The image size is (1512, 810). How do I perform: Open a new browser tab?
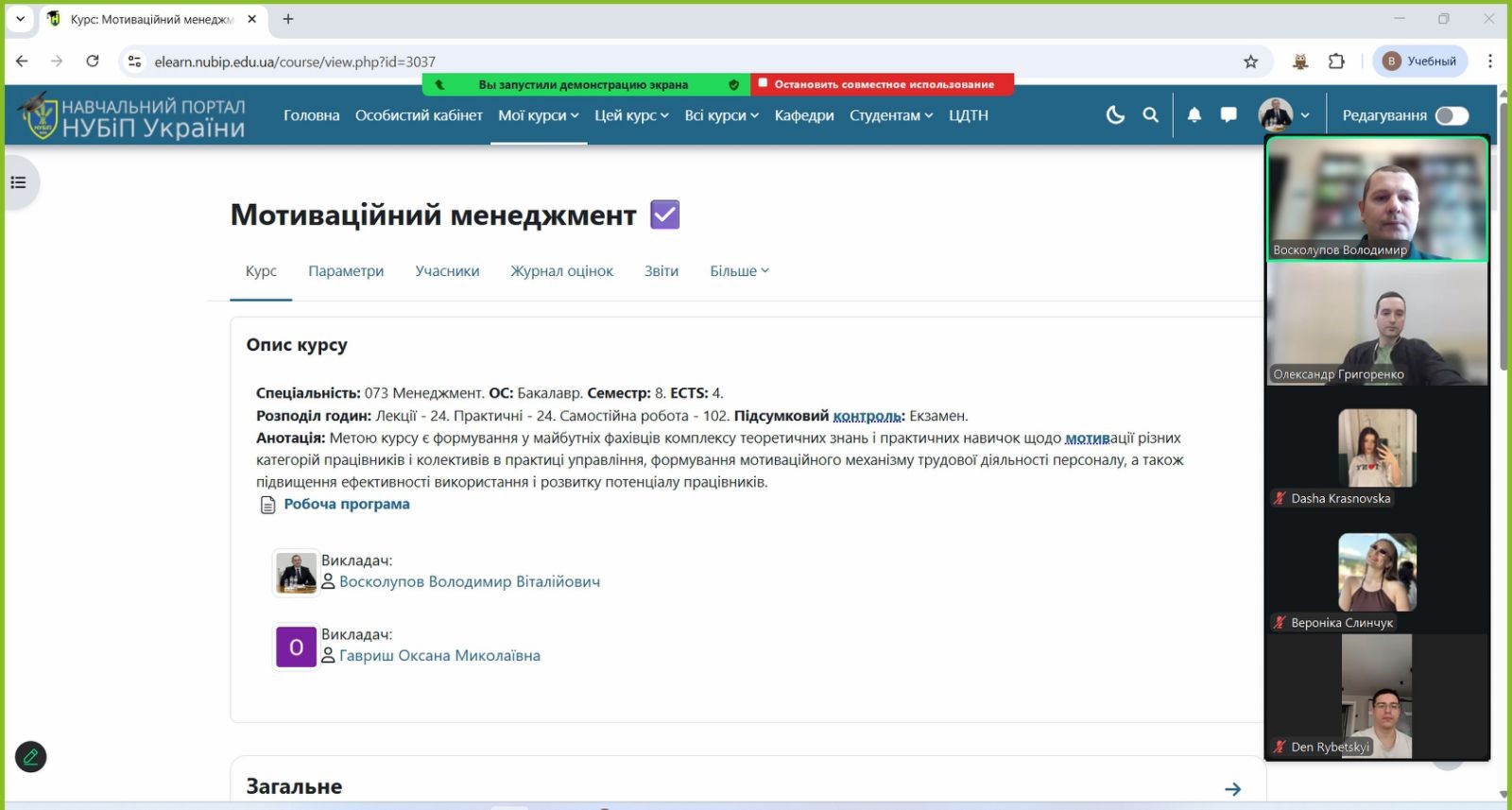click(x=288, y=19)
